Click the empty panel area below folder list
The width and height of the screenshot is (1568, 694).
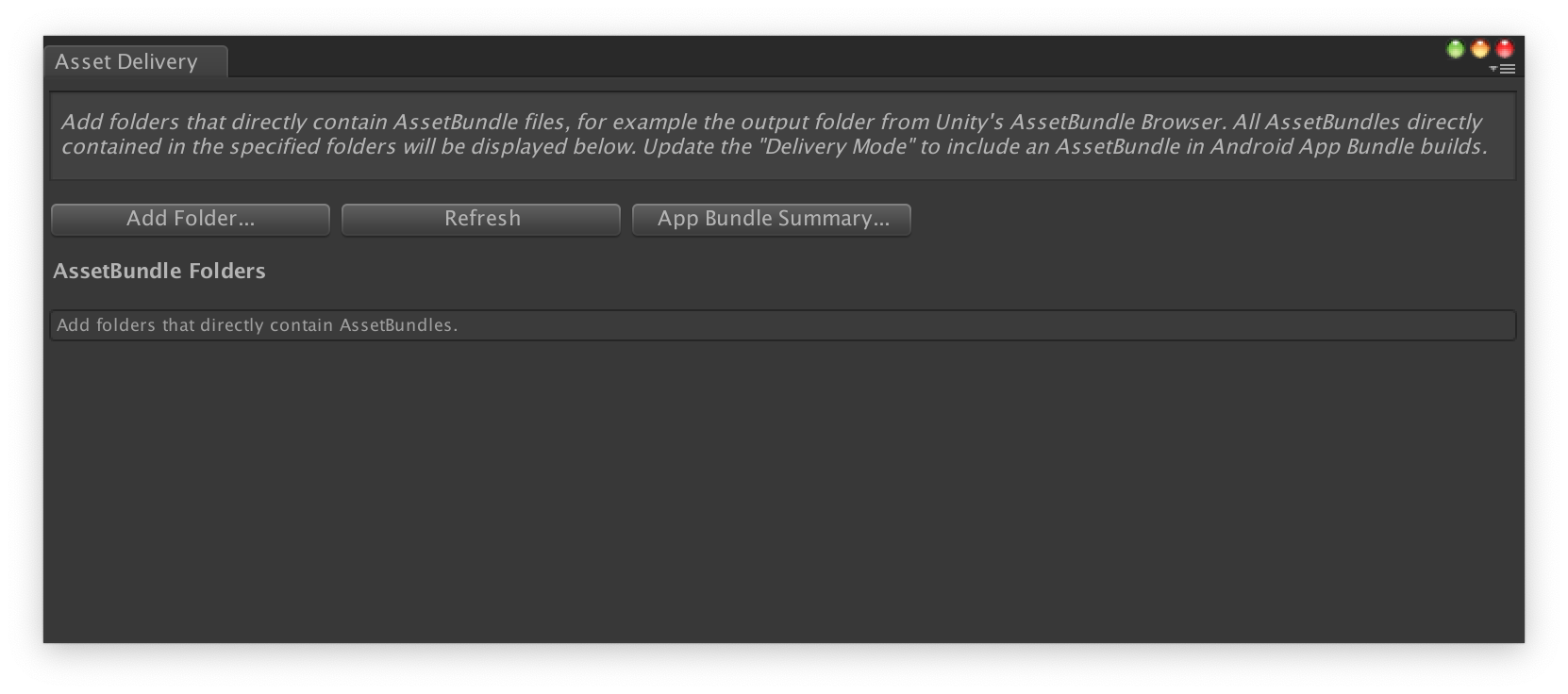pos(783,490)
